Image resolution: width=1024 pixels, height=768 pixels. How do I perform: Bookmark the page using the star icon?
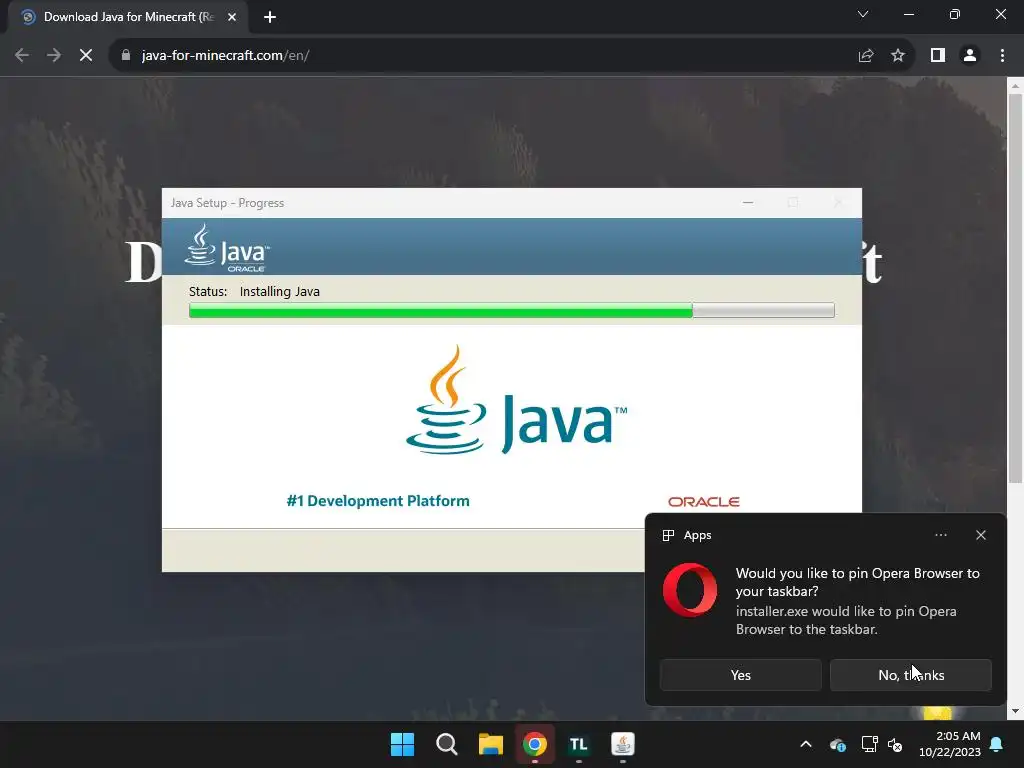point(898,56)
